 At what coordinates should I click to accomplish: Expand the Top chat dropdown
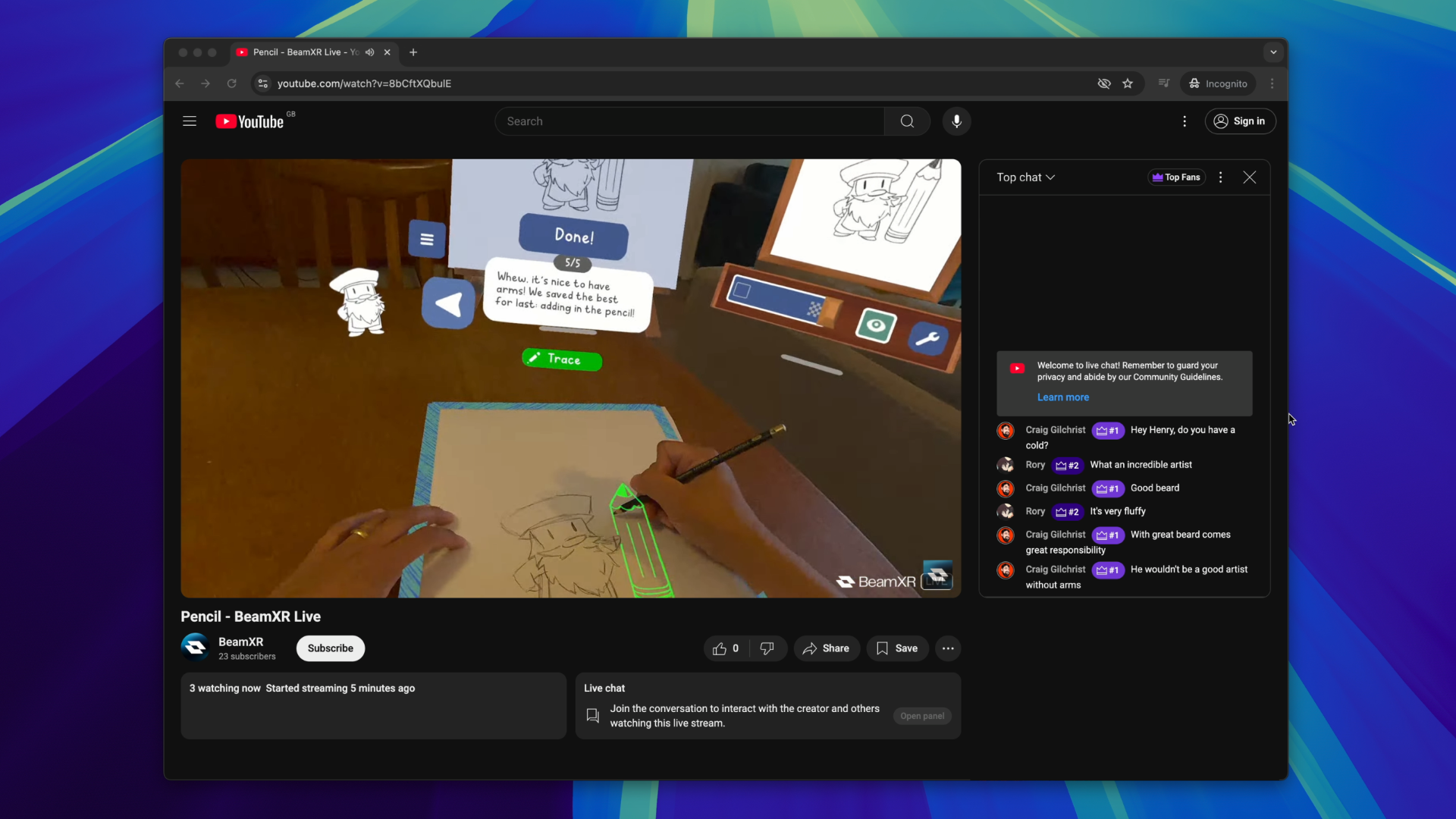click(1025, 177)
